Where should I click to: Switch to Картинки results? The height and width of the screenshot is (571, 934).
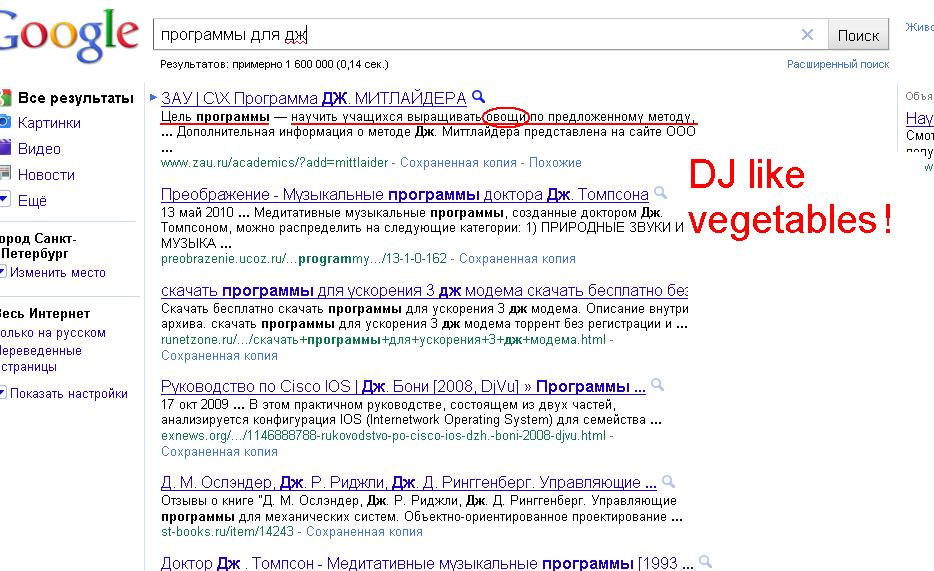pos(49,123)
